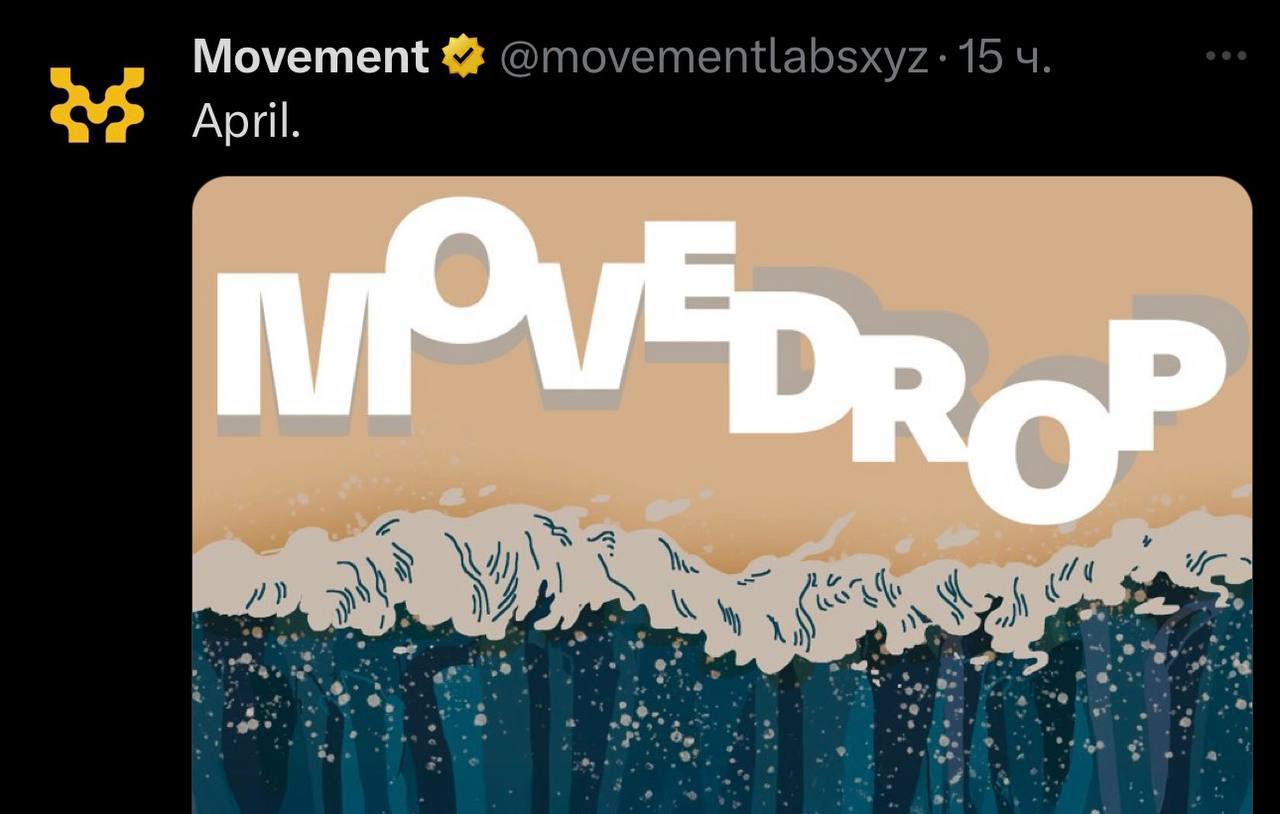Open the @movementlabsxyz handle

click(713, 59)
